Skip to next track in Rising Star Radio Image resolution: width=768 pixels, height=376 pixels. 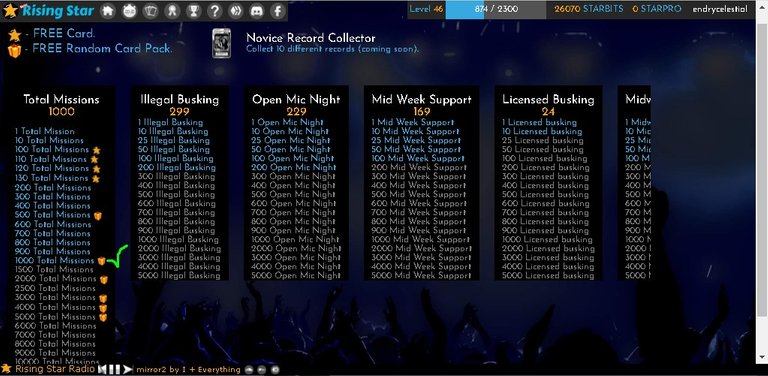click(127, 369)
